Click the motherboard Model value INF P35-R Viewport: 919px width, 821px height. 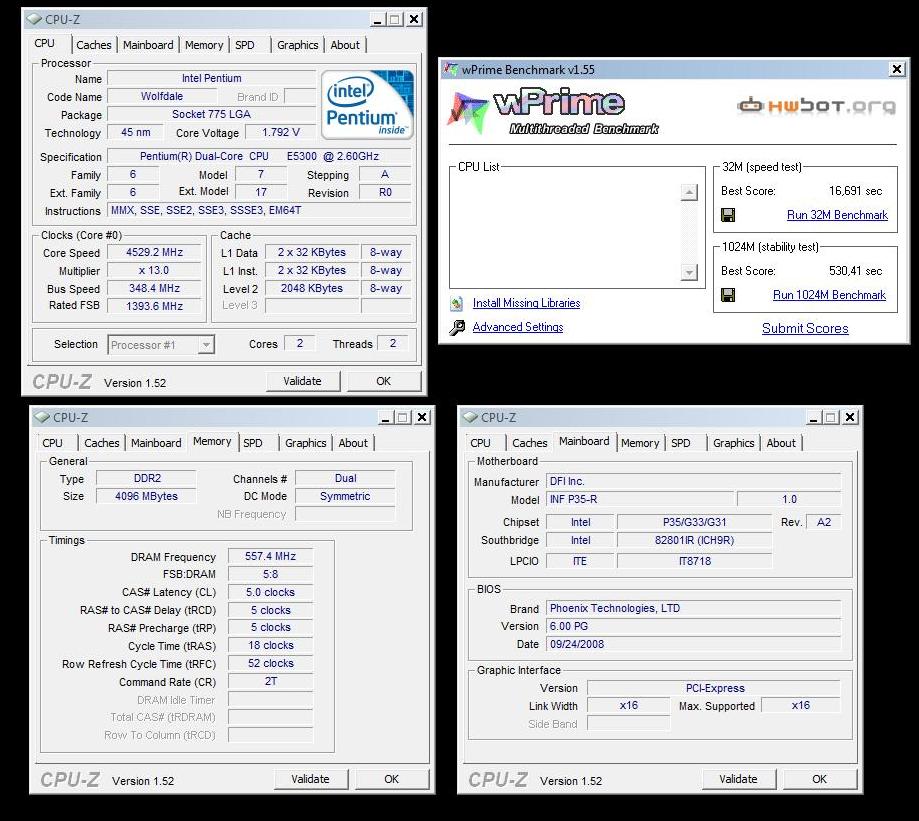click(640, 499)
